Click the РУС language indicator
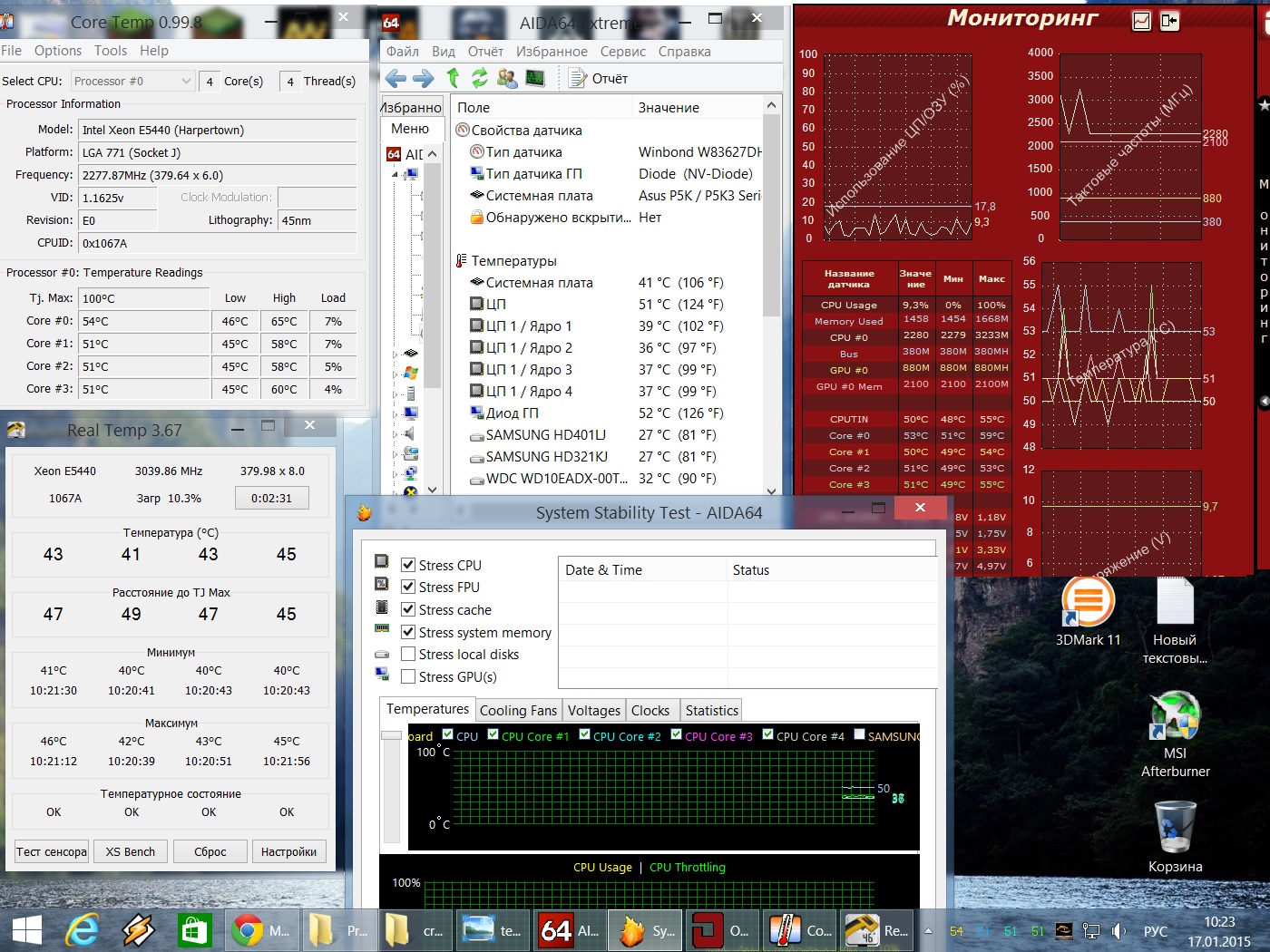Image resolution: width=1270 pixels, height=952 pixels. coord(1156,931)
